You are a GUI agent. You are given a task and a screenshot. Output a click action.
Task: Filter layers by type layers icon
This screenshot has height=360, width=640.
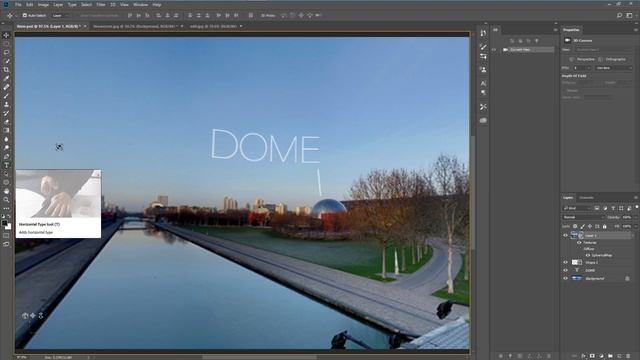click(x=613, y=208)
